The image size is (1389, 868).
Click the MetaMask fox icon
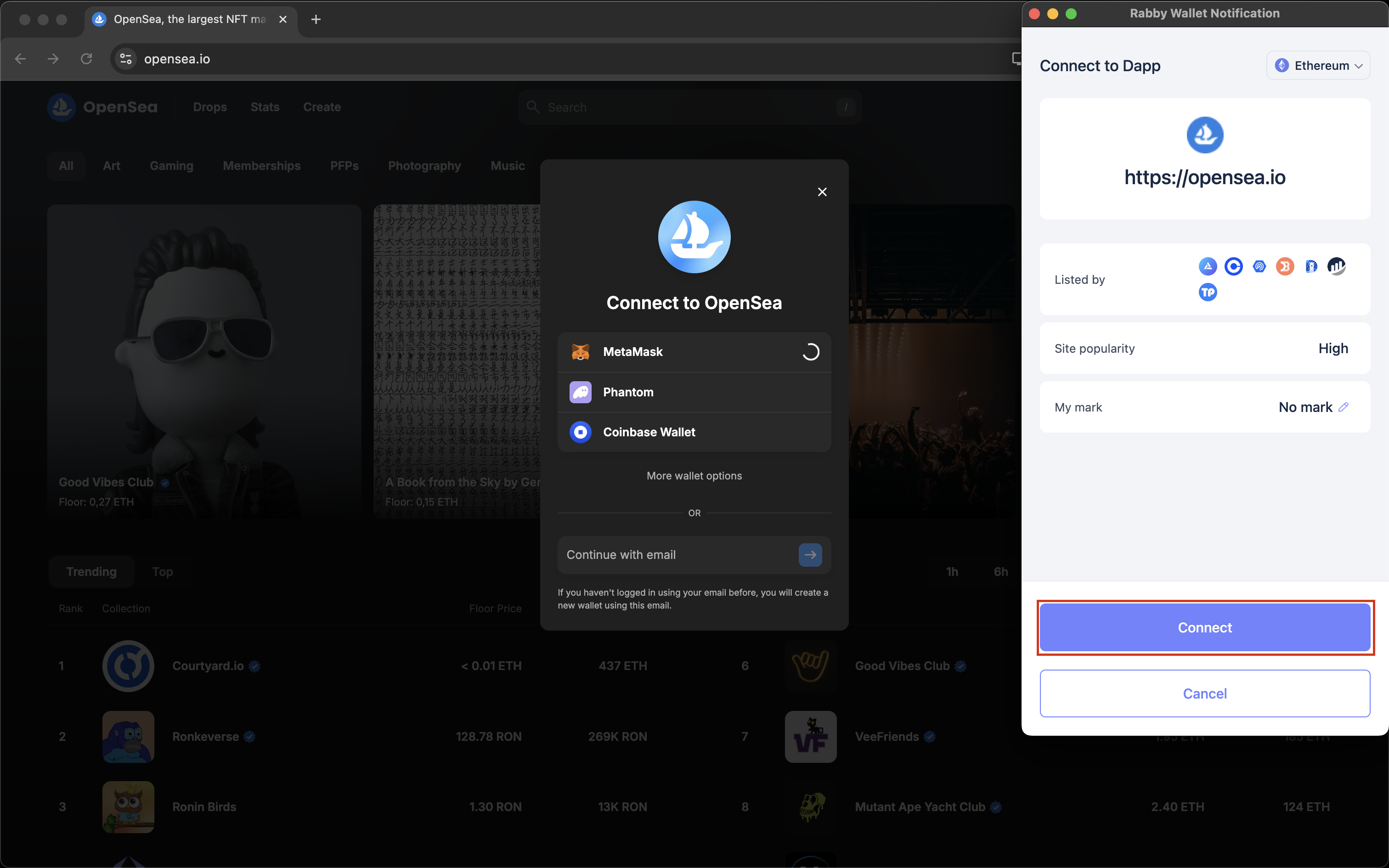[580, 352]
